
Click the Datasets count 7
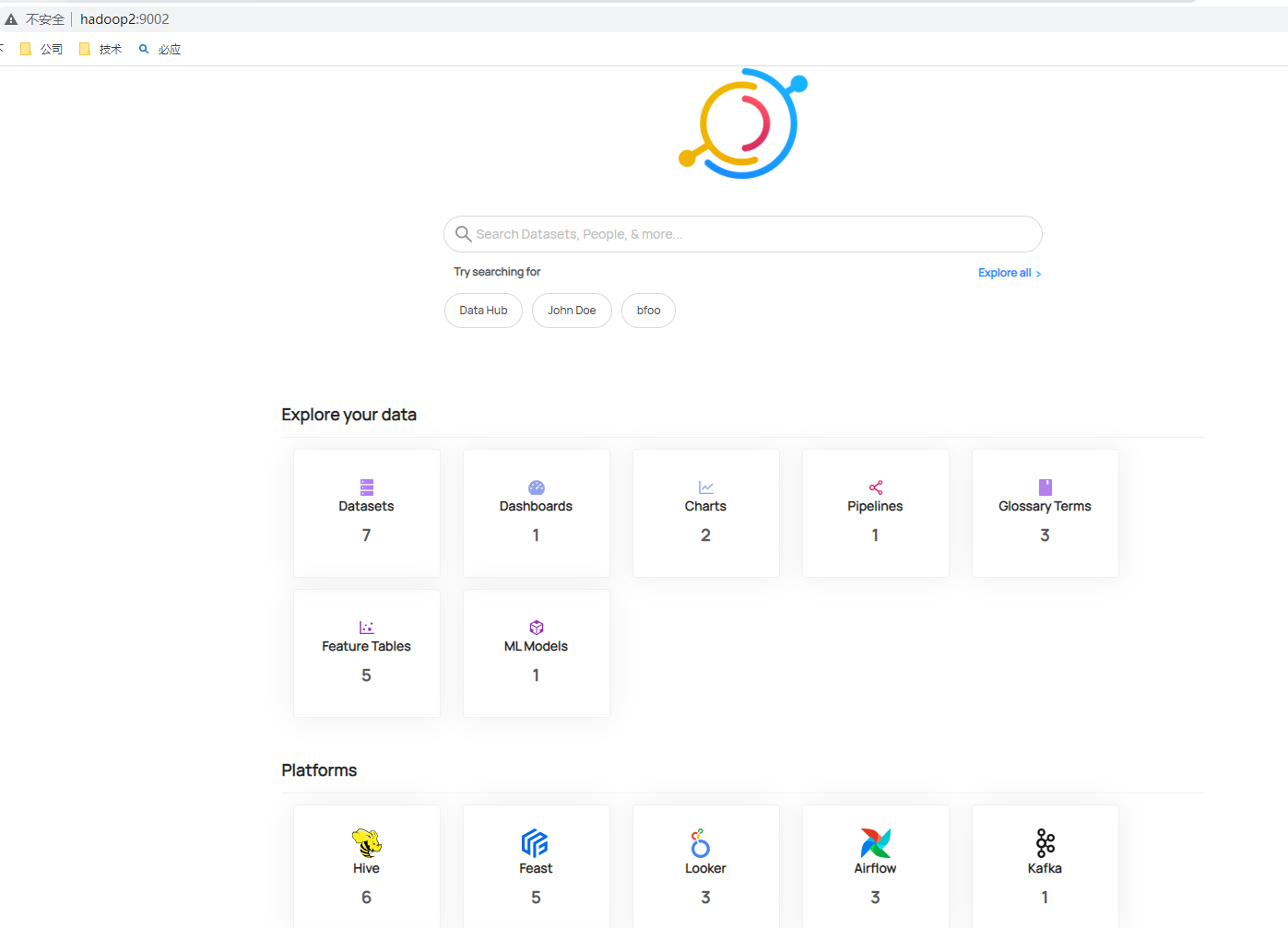[366, 534]
